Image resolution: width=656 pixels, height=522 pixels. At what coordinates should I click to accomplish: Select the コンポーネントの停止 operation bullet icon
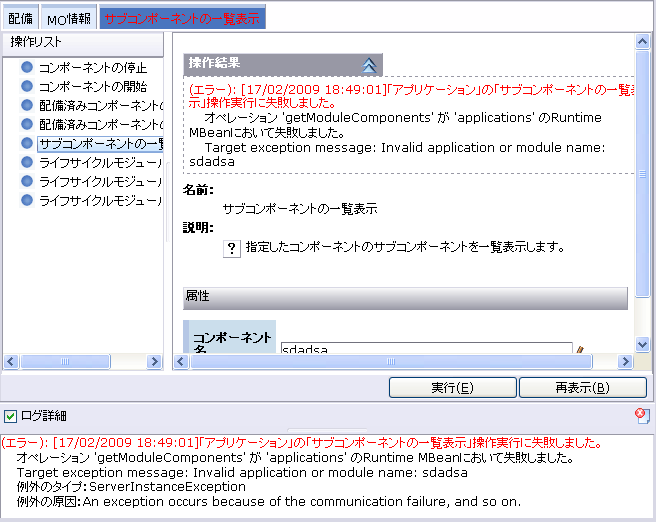coord(27,68)
